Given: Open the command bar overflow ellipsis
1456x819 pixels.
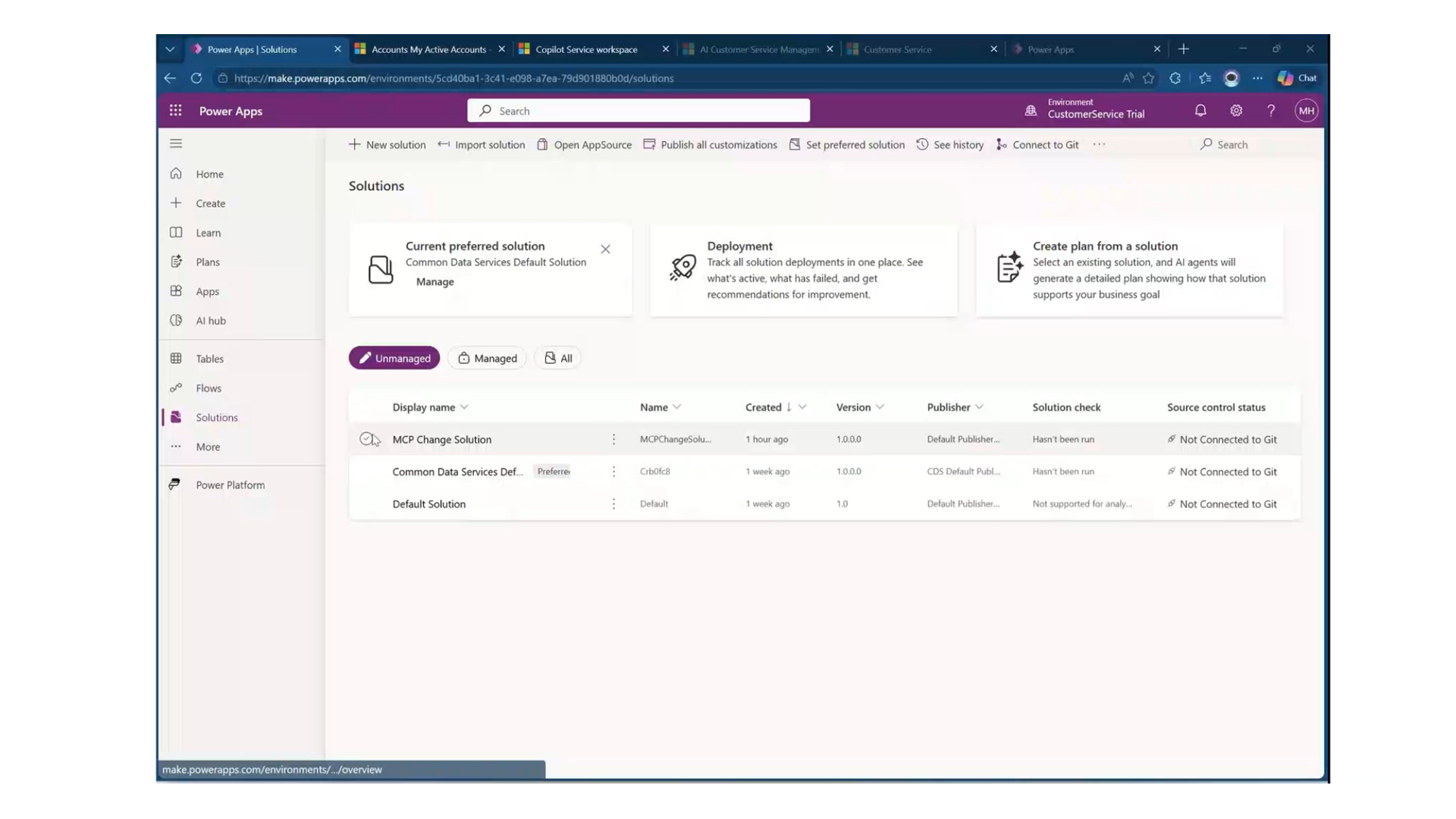Looking at the screenshot, I should point(1099,145).
